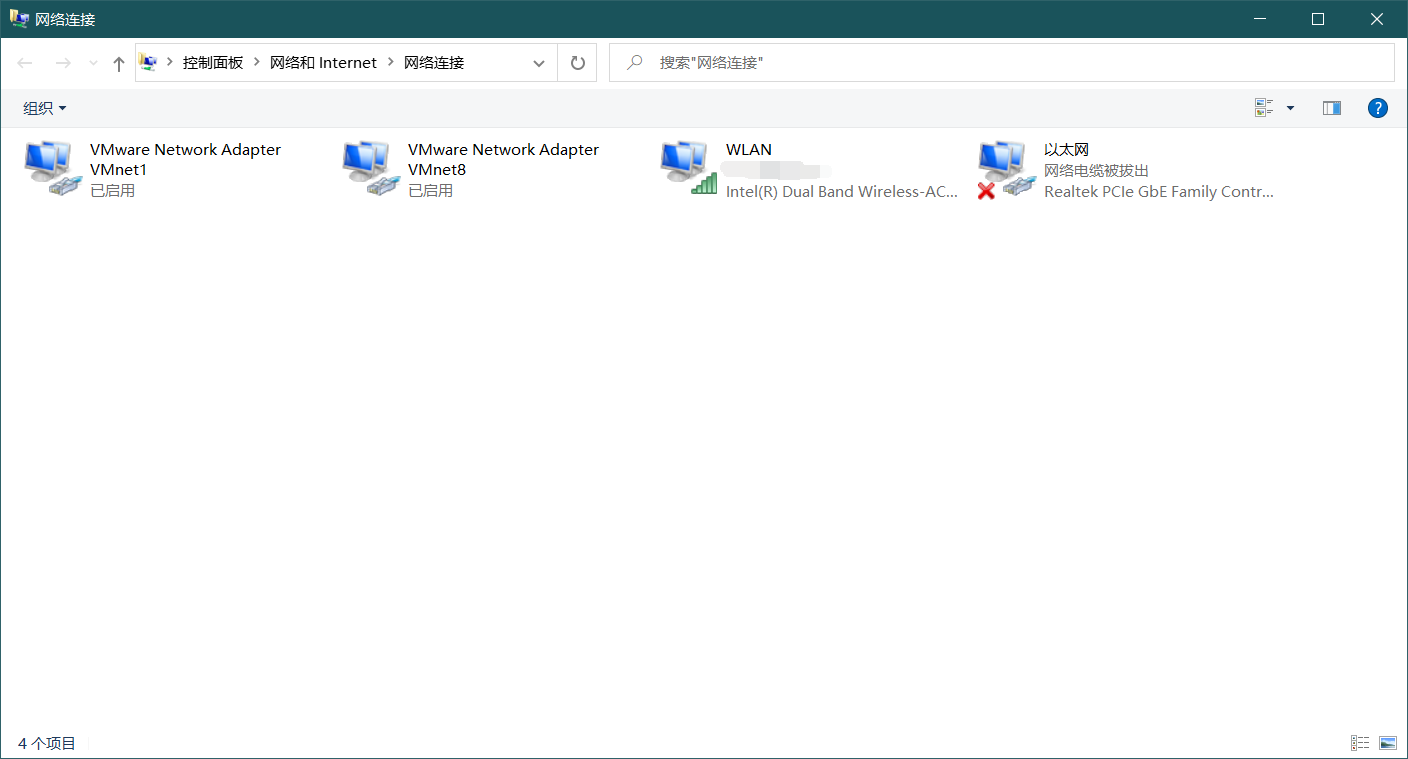Click the blue help question mark icon
The image size is (1408, 759).
coord(1378,108)
